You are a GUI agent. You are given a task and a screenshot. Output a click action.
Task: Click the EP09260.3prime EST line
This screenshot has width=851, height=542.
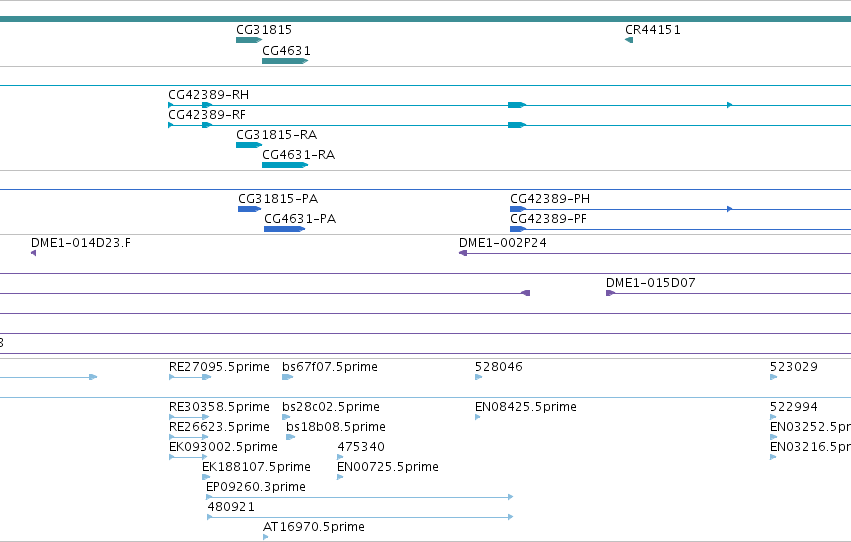coord(360,497)
